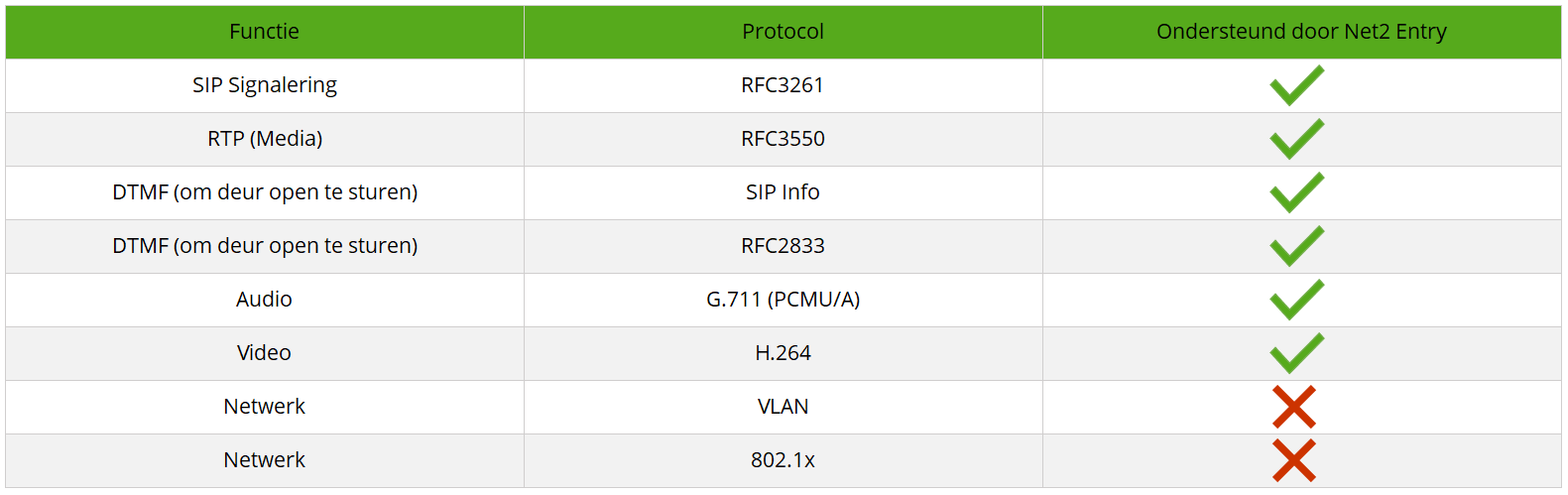Click the Functie column header
Image resolution: width=1568 pixels, height=495 pixels.
click(x=264, y=32)
